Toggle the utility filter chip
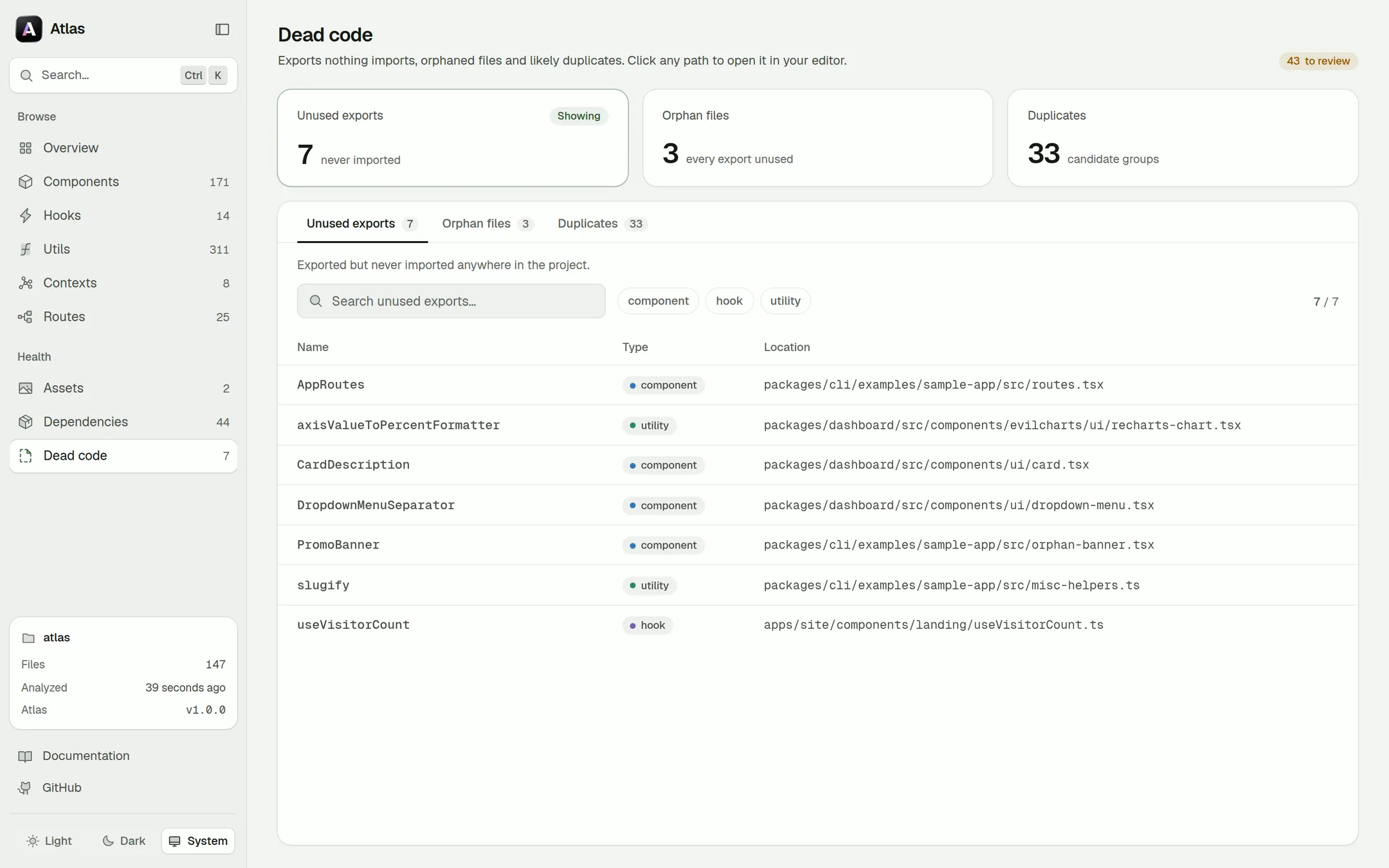This screenshot has height=868, width=1389. [x=785, y=301]
